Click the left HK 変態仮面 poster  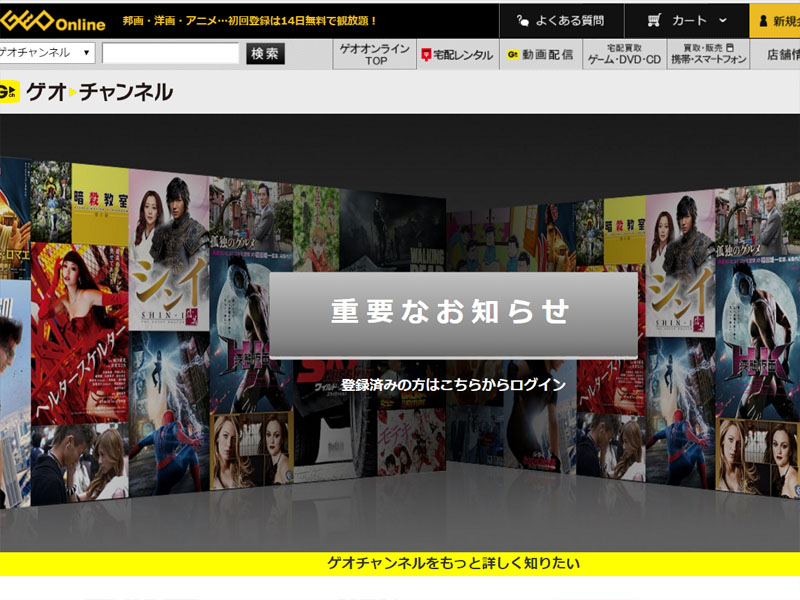[x=251, y=334]
